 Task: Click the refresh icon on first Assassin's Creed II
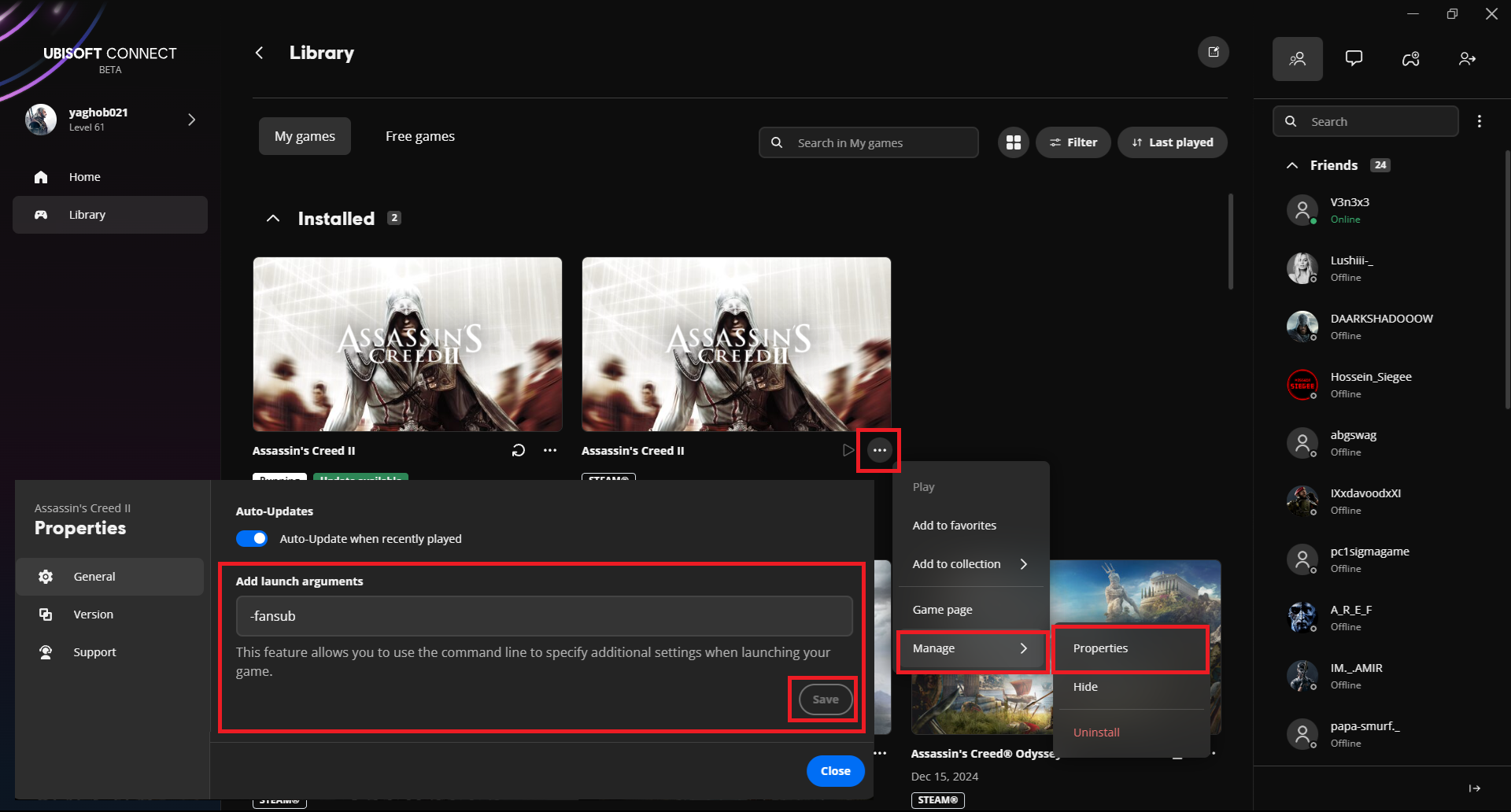click(x=518, y=451)
